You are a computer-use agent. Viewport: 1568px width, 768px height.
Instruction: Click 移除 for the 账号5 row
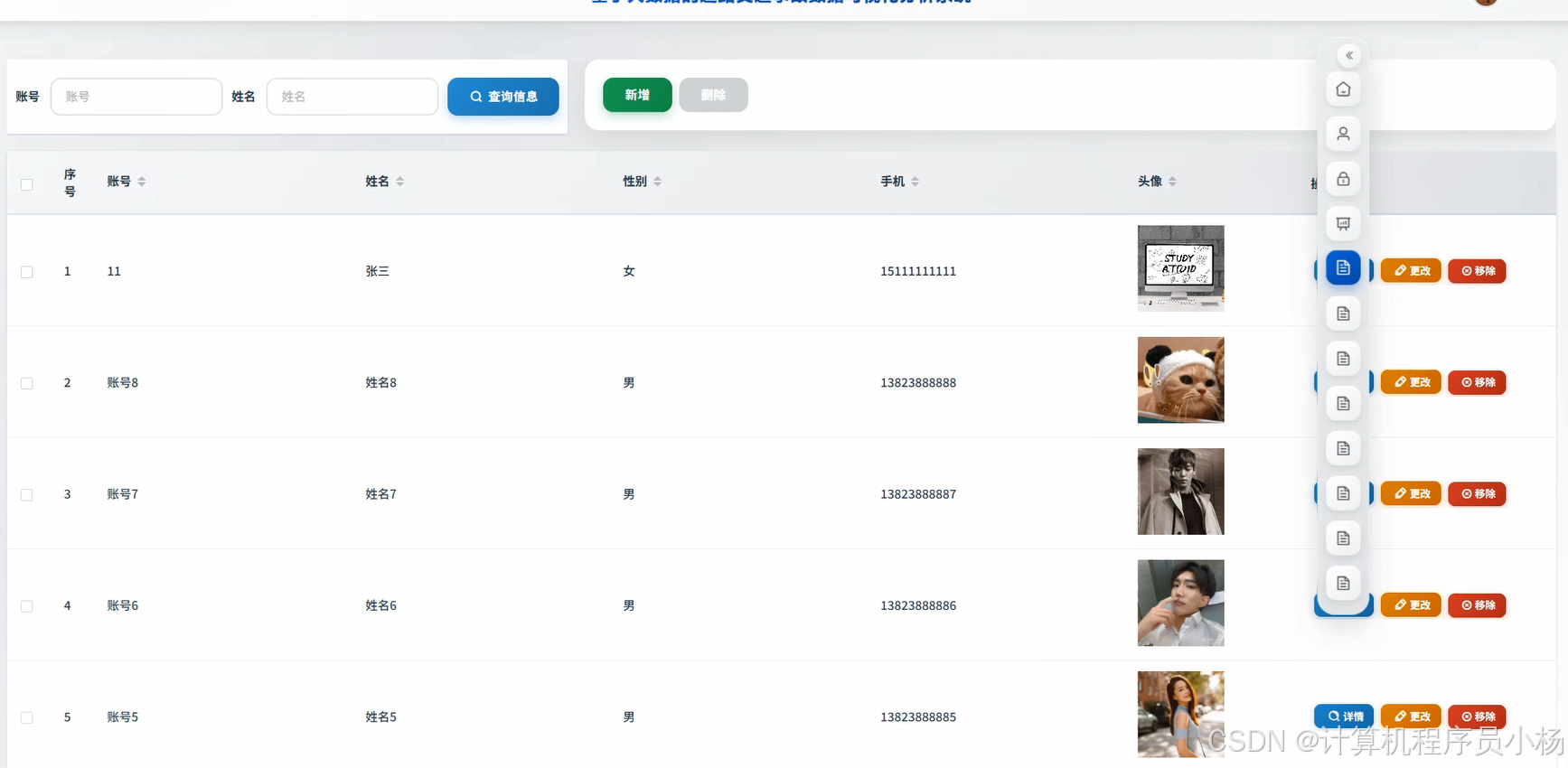(x=1477, y=716)
